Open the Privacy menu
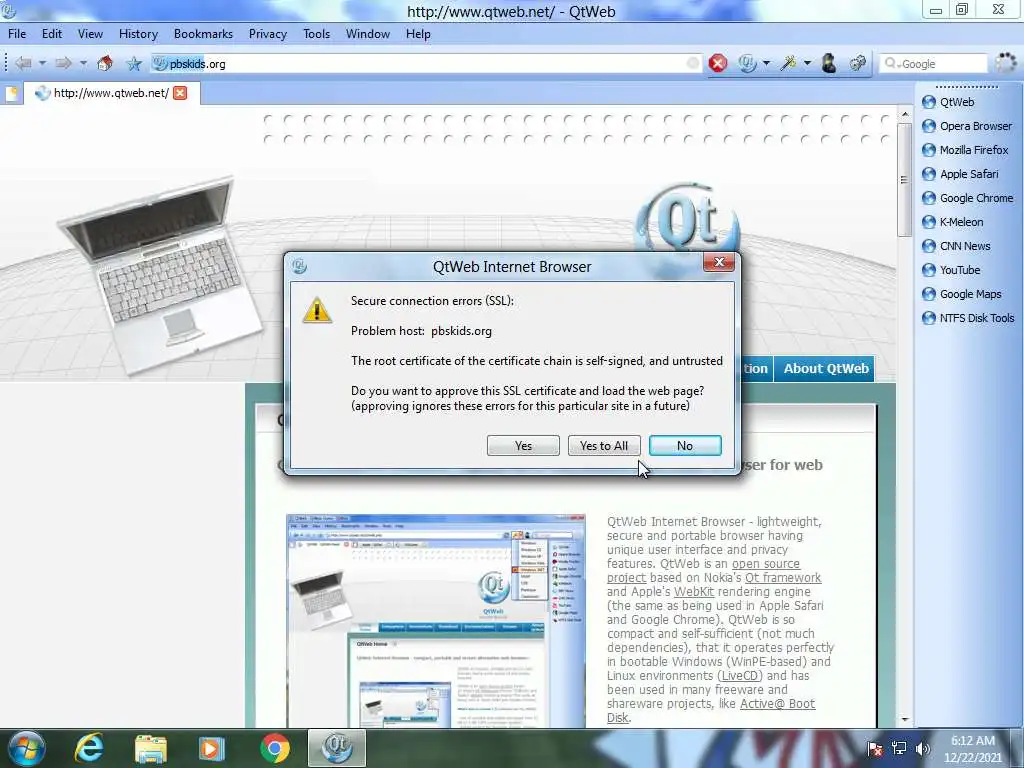The image size is (1024, 768). click(x=268, y=34)
